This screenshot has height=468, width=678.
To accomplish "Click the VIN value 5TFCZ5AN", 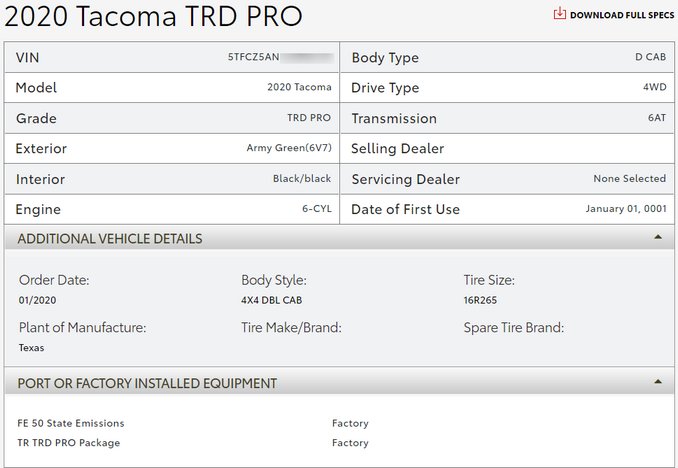I will pyautogui.click(x=253, y=57).
